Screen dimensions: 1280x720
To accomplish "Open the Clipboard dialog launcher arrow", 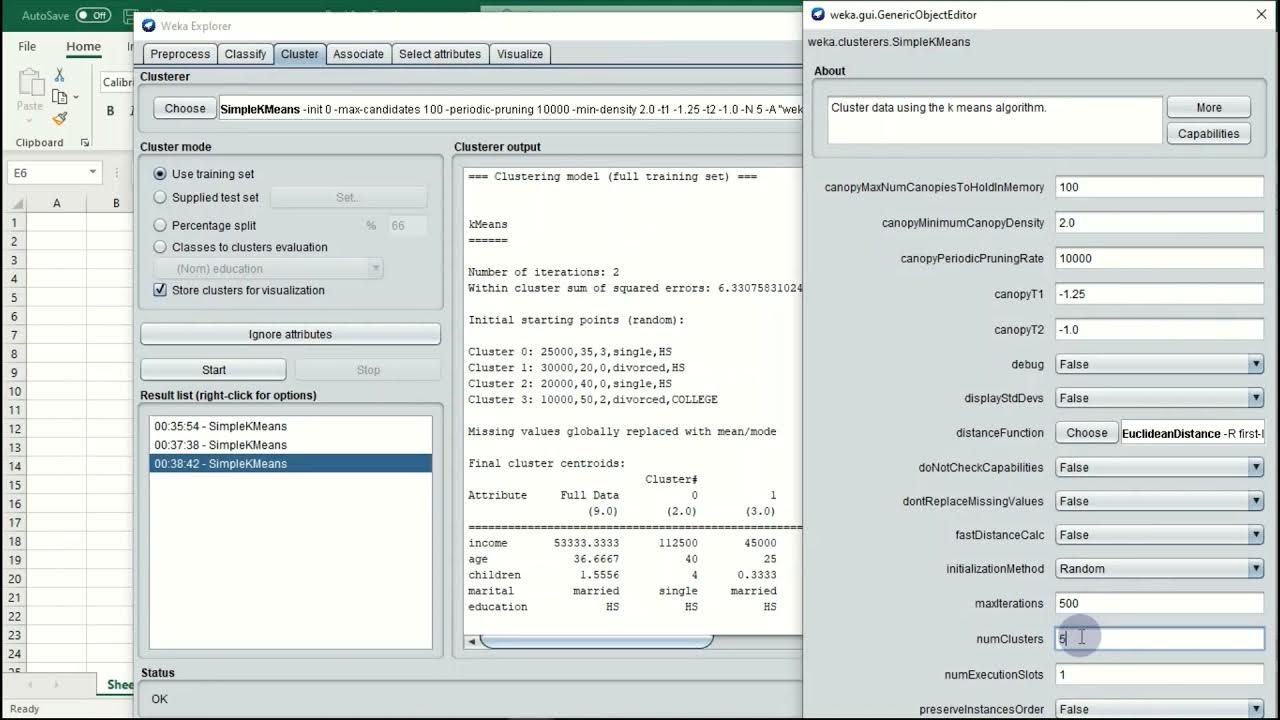I will (x=84, y=143).
